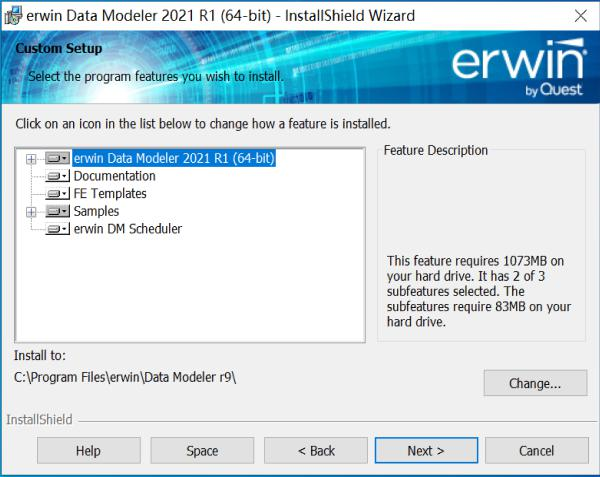Open install-state dropdown icon for erwin Data Modeler 2021 R1
The height and width of the screenshot is (477, 600).
[57, 158]
